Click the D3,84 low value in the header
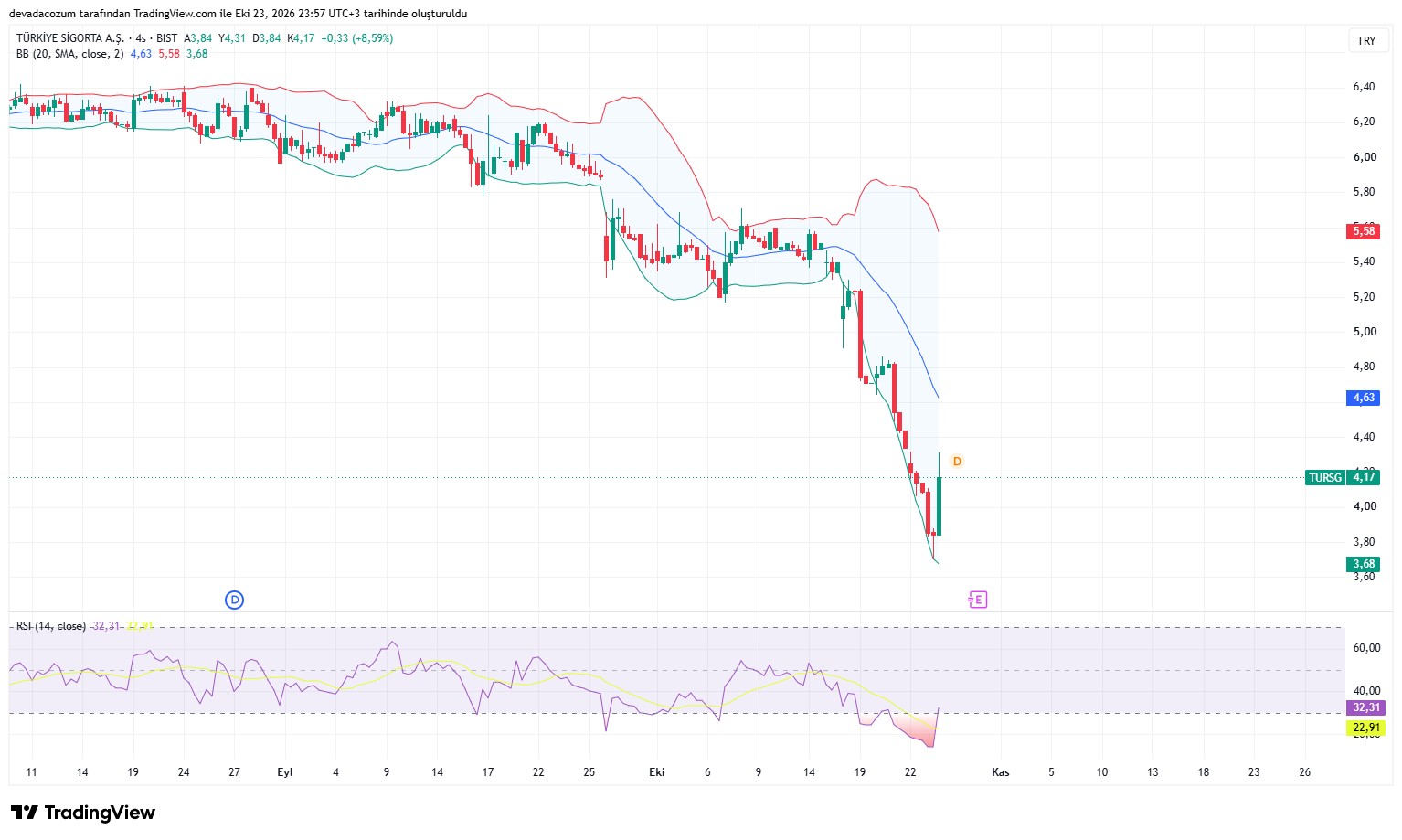Screen dimensions: 1402x840 point(267,38)
